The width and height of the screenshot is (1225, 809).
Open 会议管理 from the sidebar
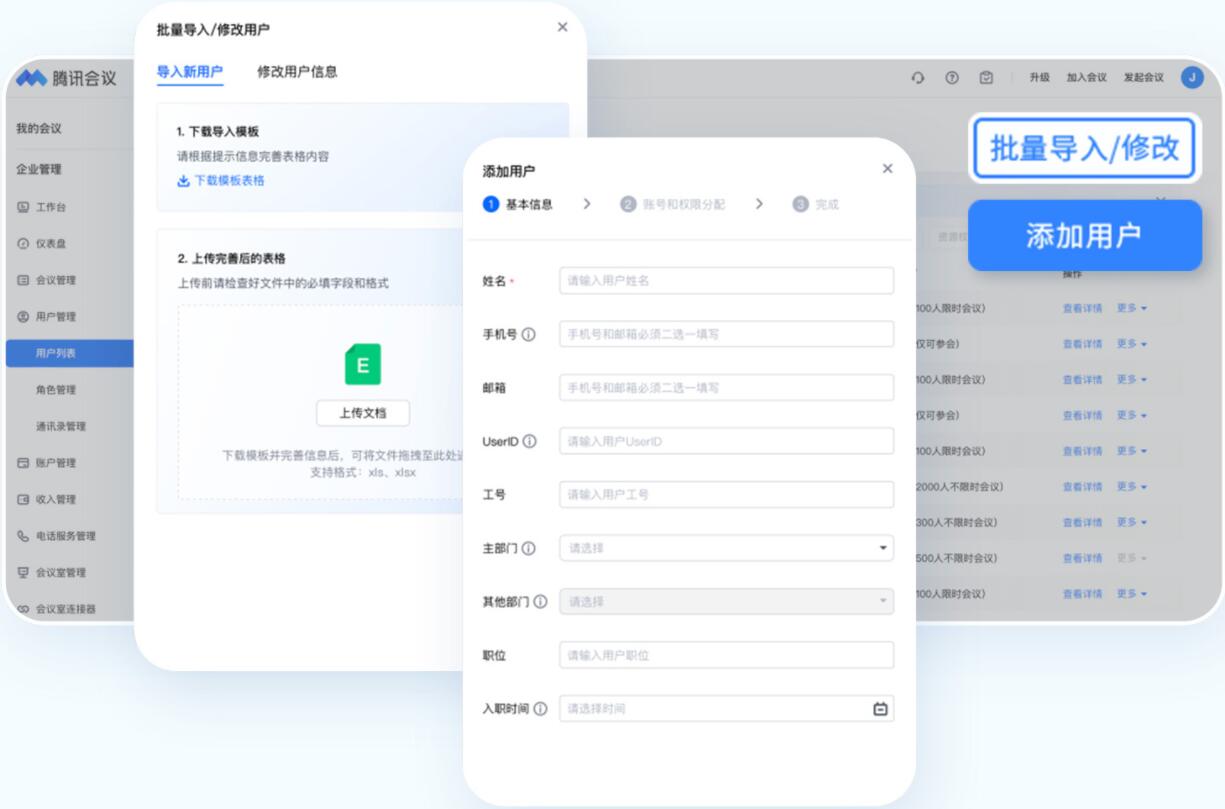click(x=56, y=280)
